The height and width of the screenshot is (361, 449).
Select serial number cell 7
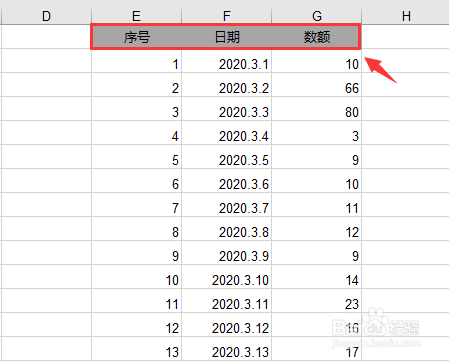[x=136, y=205]
